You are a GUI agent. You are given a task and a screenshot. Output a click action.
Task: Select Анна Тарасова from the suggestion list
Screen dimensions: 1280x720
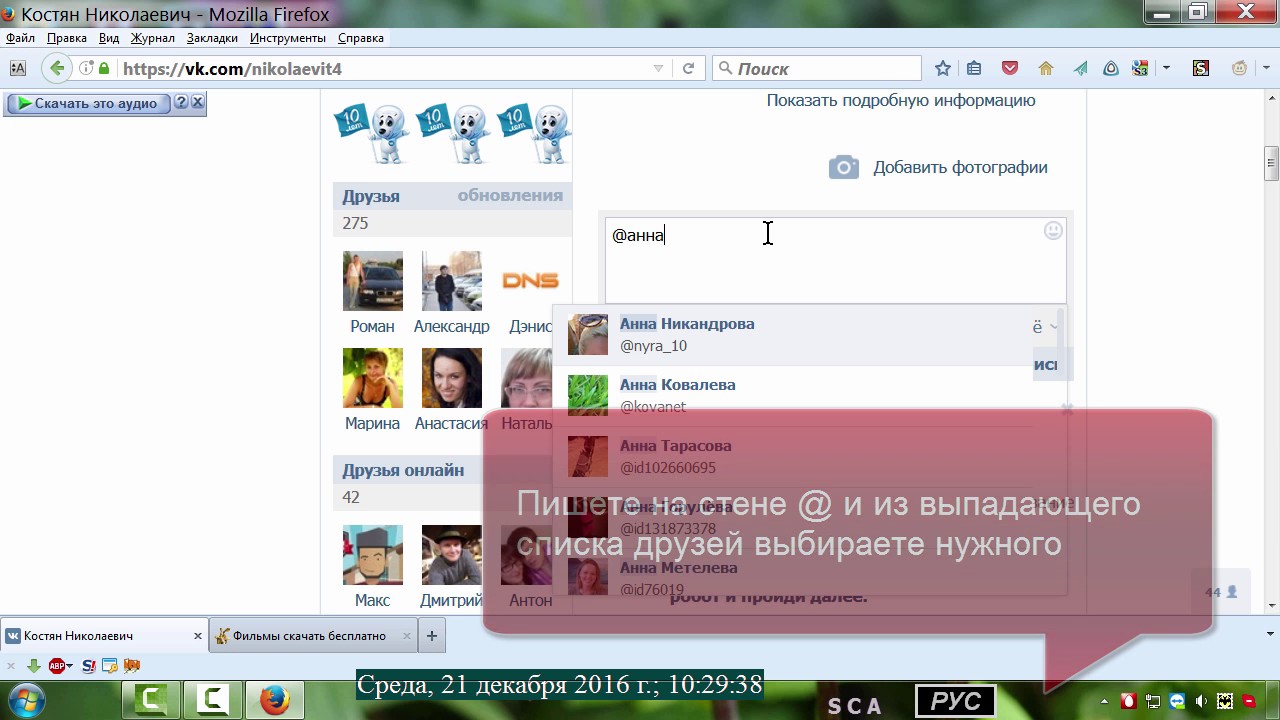point(810,457)
